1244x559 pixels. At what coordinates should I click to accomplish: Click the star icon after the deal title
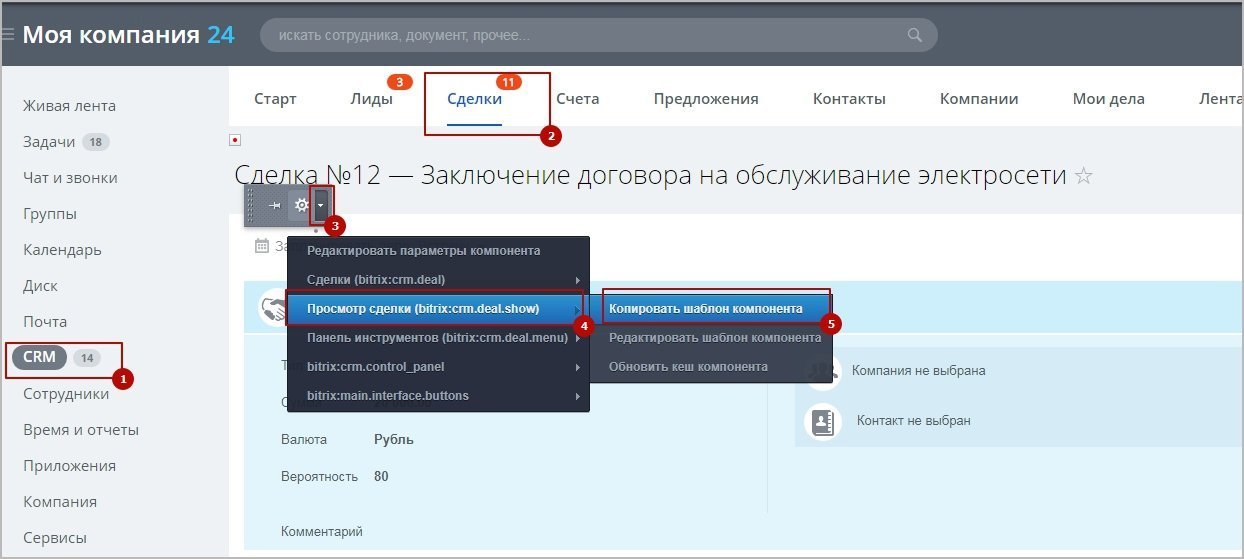[1083, 176]
